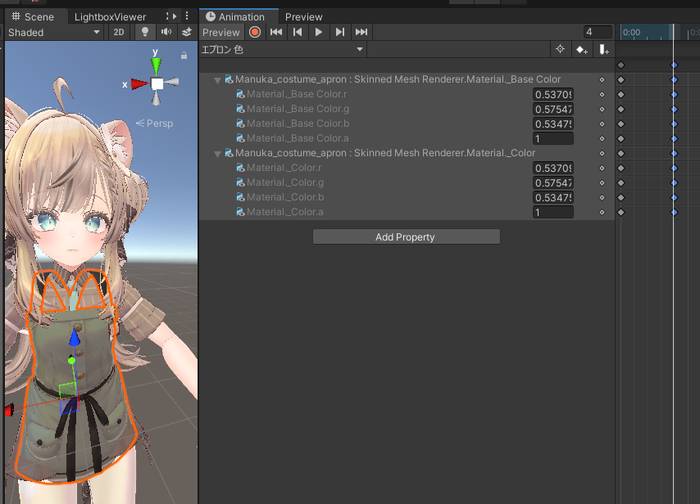The width and height of the screenshot is (700, 504).
Task: Click the _Color.g value field
Action: [x=553, y=183]
